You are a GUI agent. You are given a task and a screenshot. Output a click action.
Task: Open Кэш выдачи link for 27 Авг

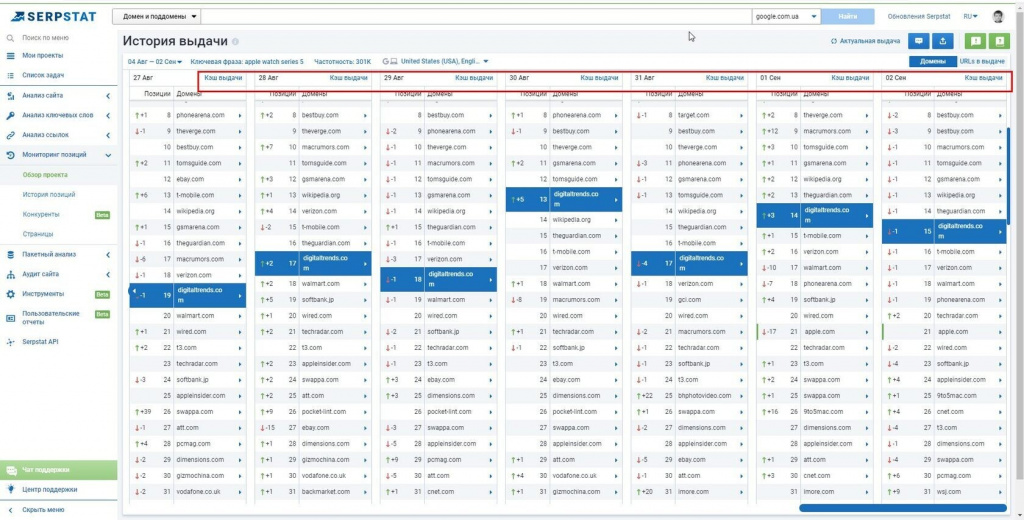pyautogui.click(x=223, y=77)
